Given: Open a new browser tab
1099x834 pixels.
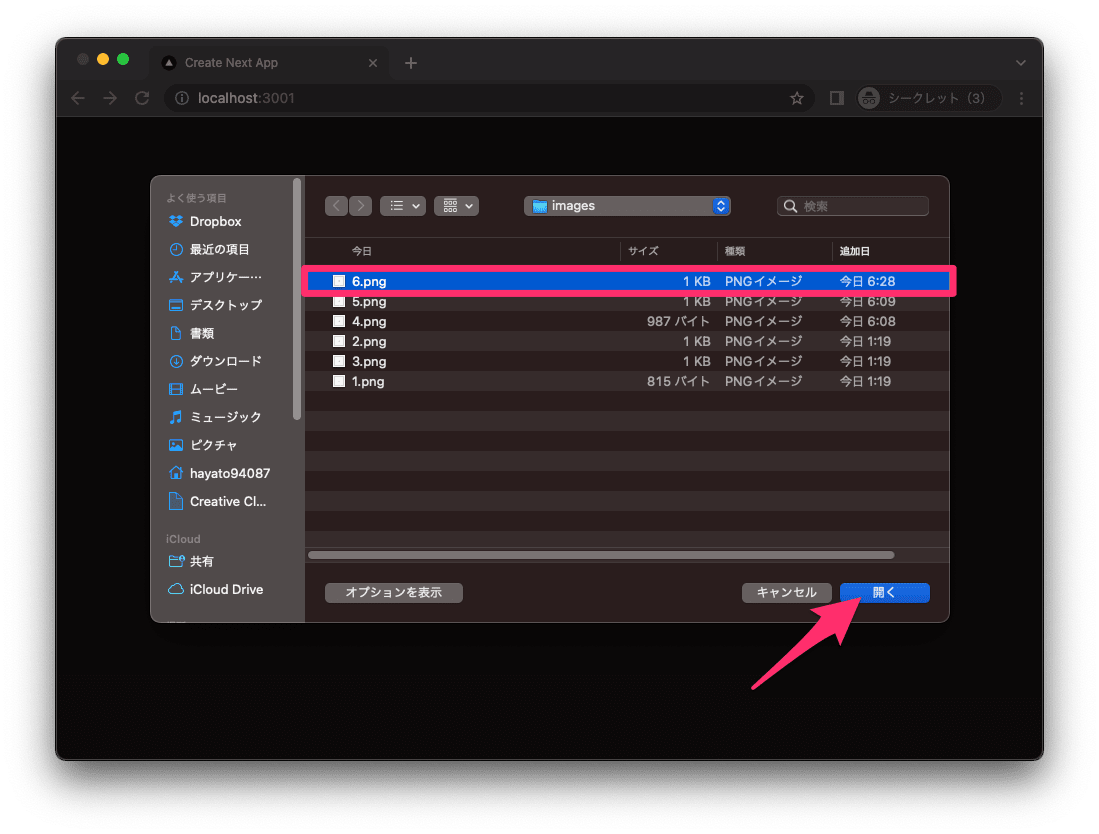Looking at the screenshot, I should pyautogui.click(x=410, y=62).
